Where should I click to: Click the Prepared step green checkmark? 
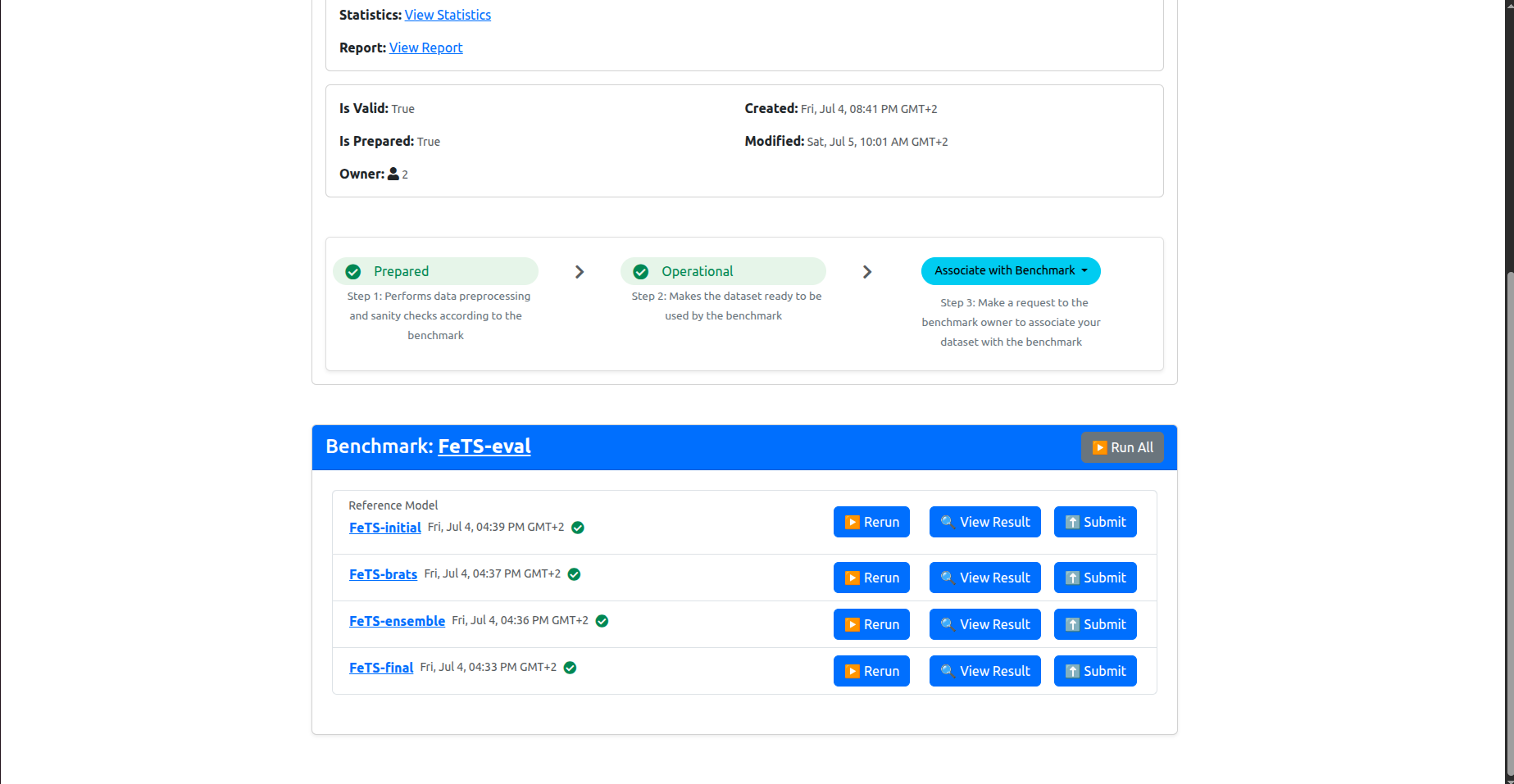(x=353, y=271)
